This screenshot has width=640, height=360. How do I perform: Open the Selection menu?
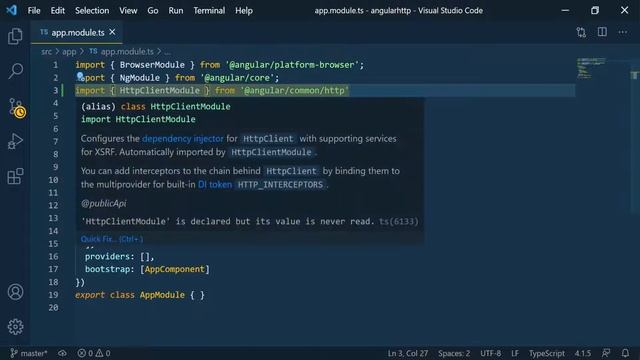[92, 11]
